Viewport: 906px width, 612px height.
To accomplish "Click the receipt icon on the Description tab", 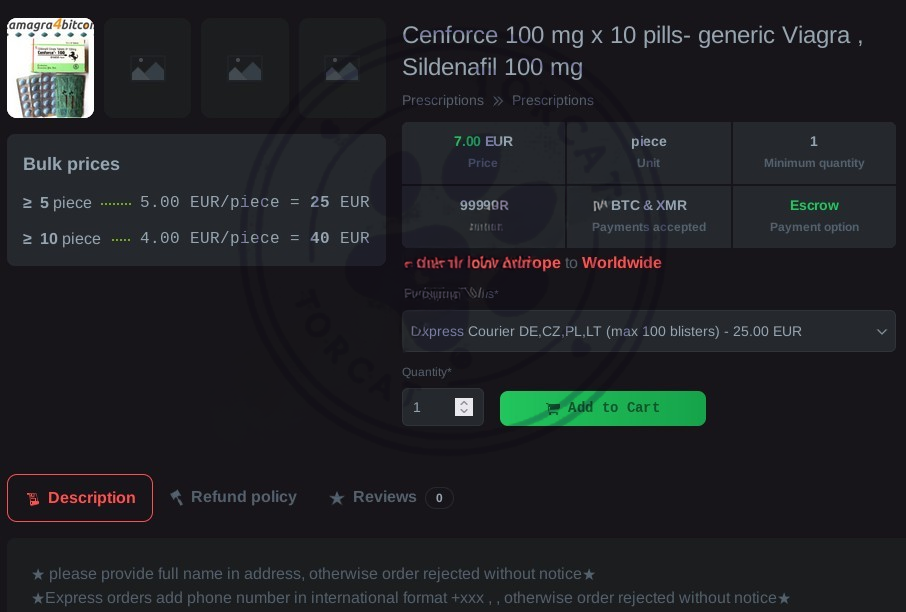I will click(33, 498).
